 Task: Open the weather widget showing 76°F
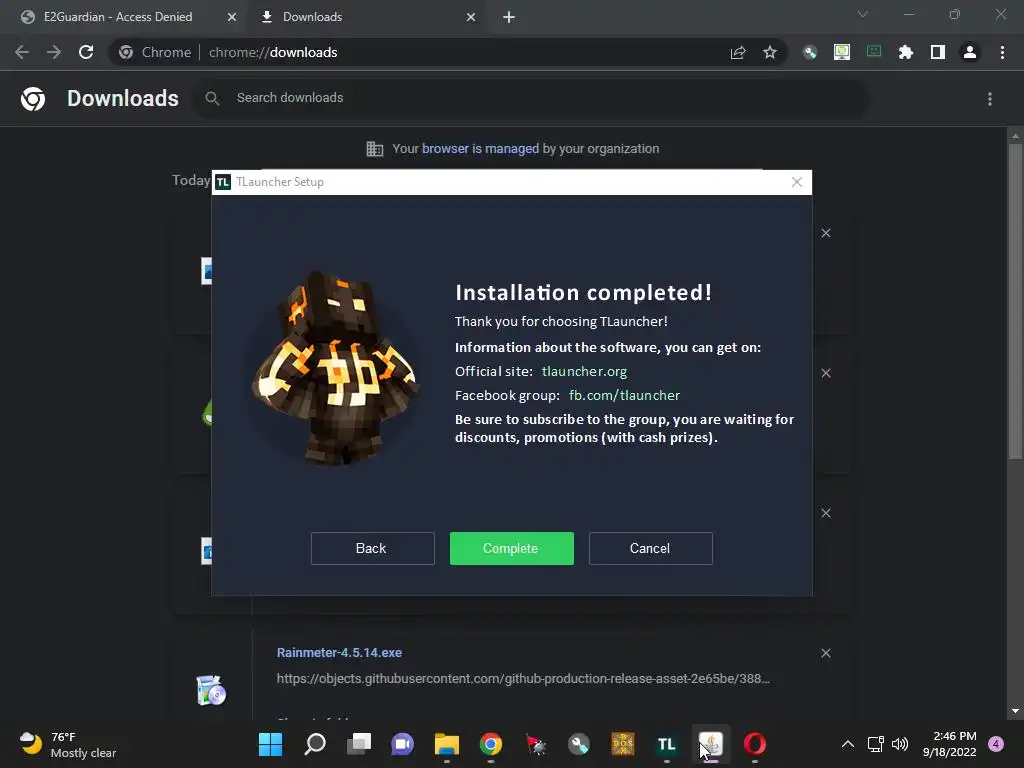coord(68,744)
